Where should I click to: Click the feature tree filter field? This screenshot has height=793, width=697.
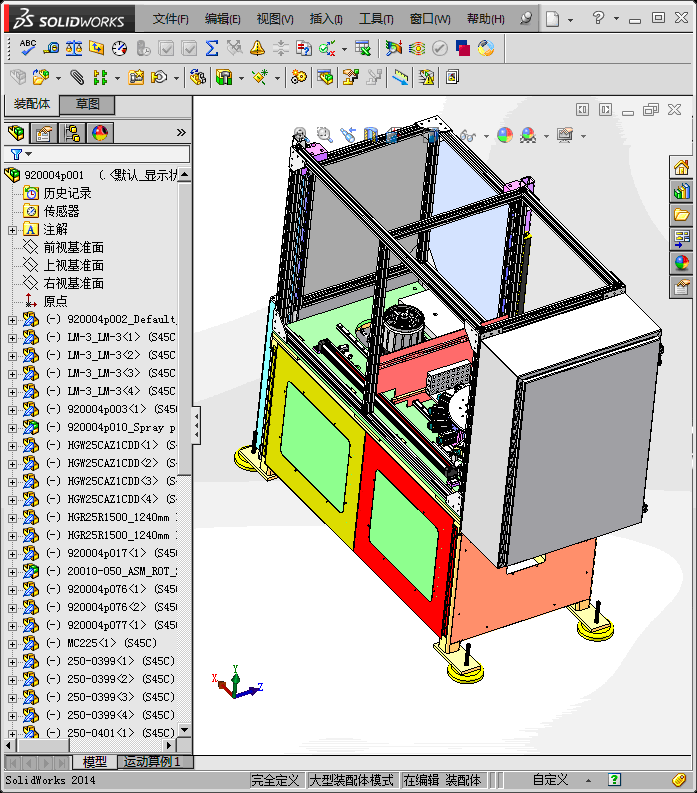(97, 154)
